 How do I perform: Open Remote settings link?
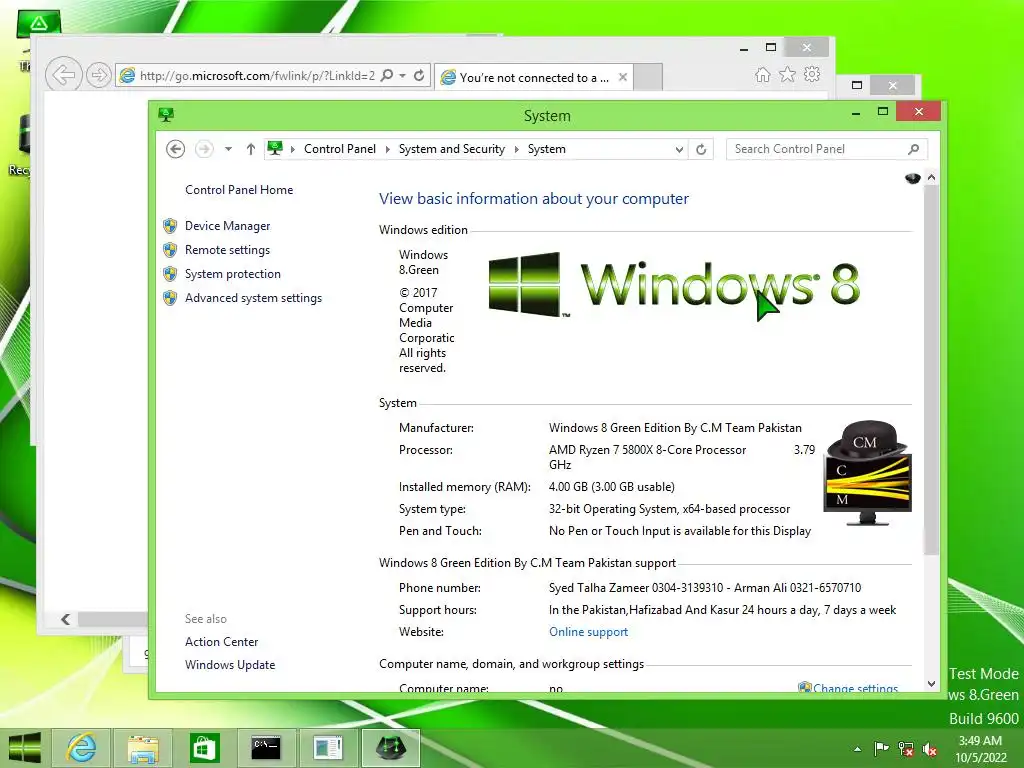click(x=227, y=249)
